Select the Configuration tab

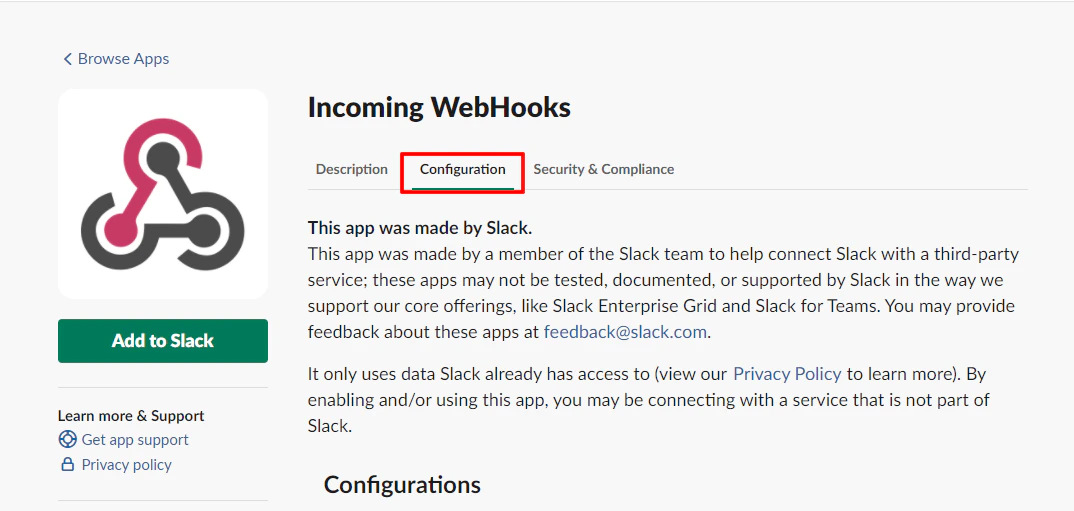pos(463,169)
